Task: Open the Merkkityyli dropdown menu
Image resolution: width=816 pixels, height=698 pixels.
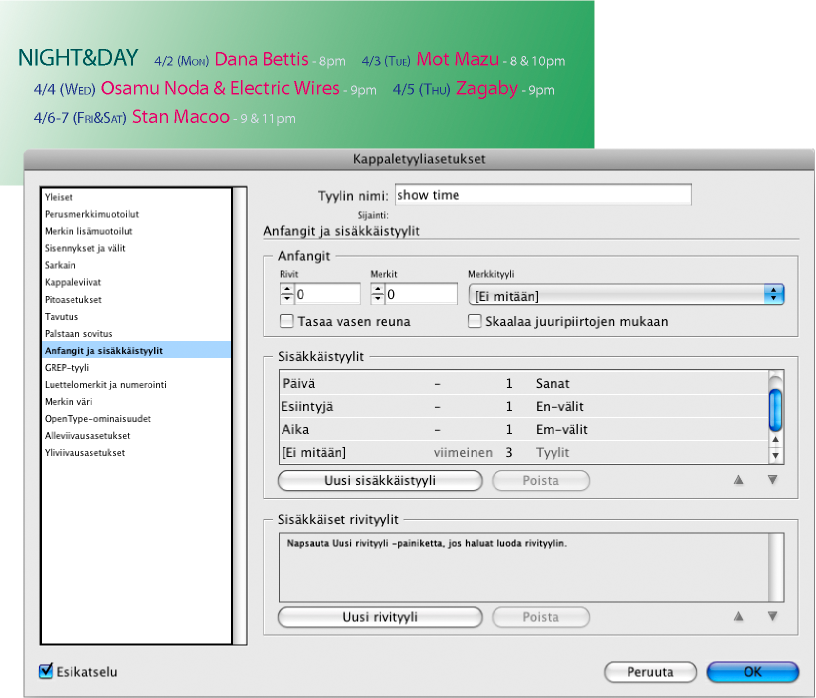Action: click(626, 294)
